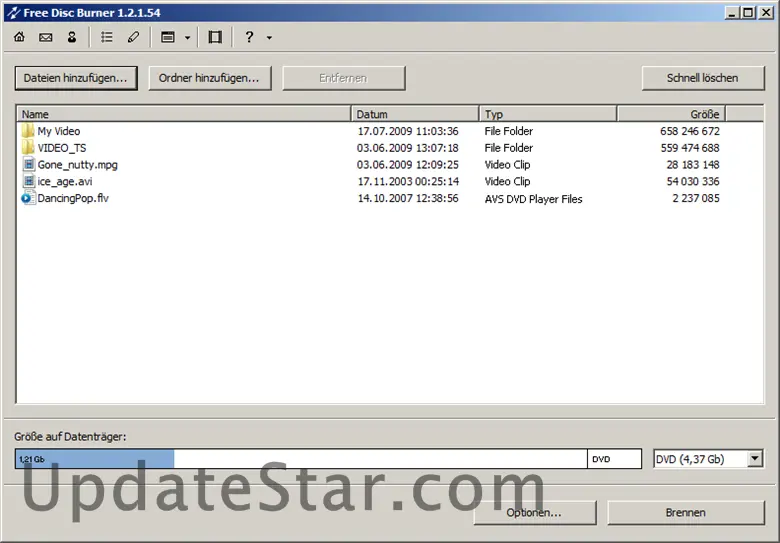Click AVS DVD Player Files type
The height and width of the screenshot is (543, 780).
click(x=533, y=199)
